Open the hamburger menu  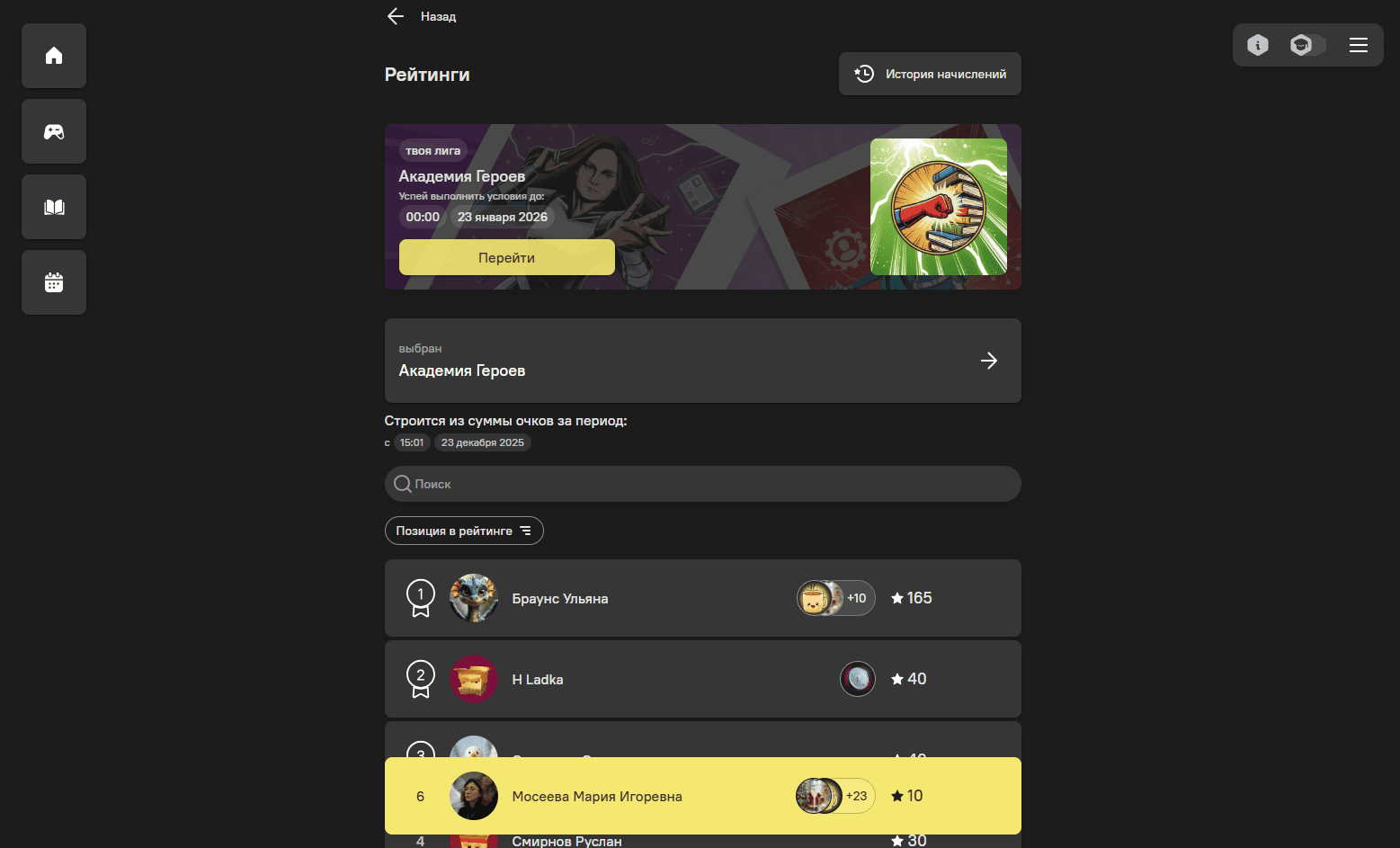click(x=1359, y=45)
